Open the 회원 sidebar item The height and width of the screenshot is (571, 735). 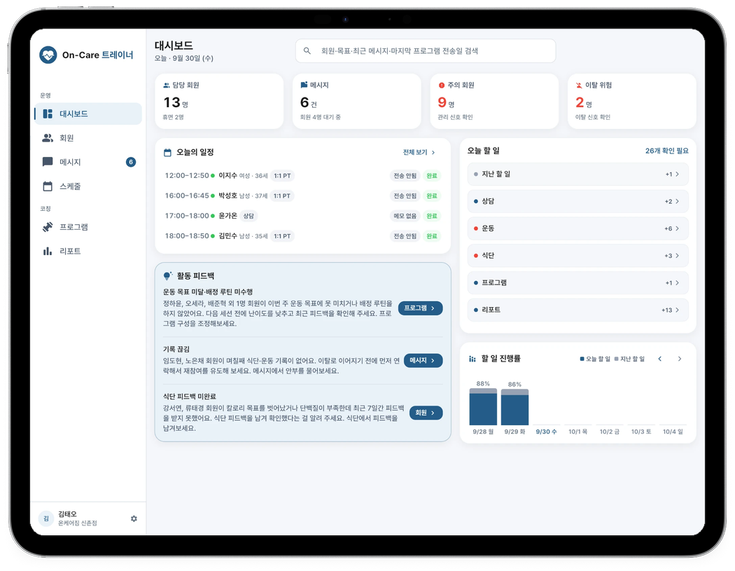[x=88, y=138]
